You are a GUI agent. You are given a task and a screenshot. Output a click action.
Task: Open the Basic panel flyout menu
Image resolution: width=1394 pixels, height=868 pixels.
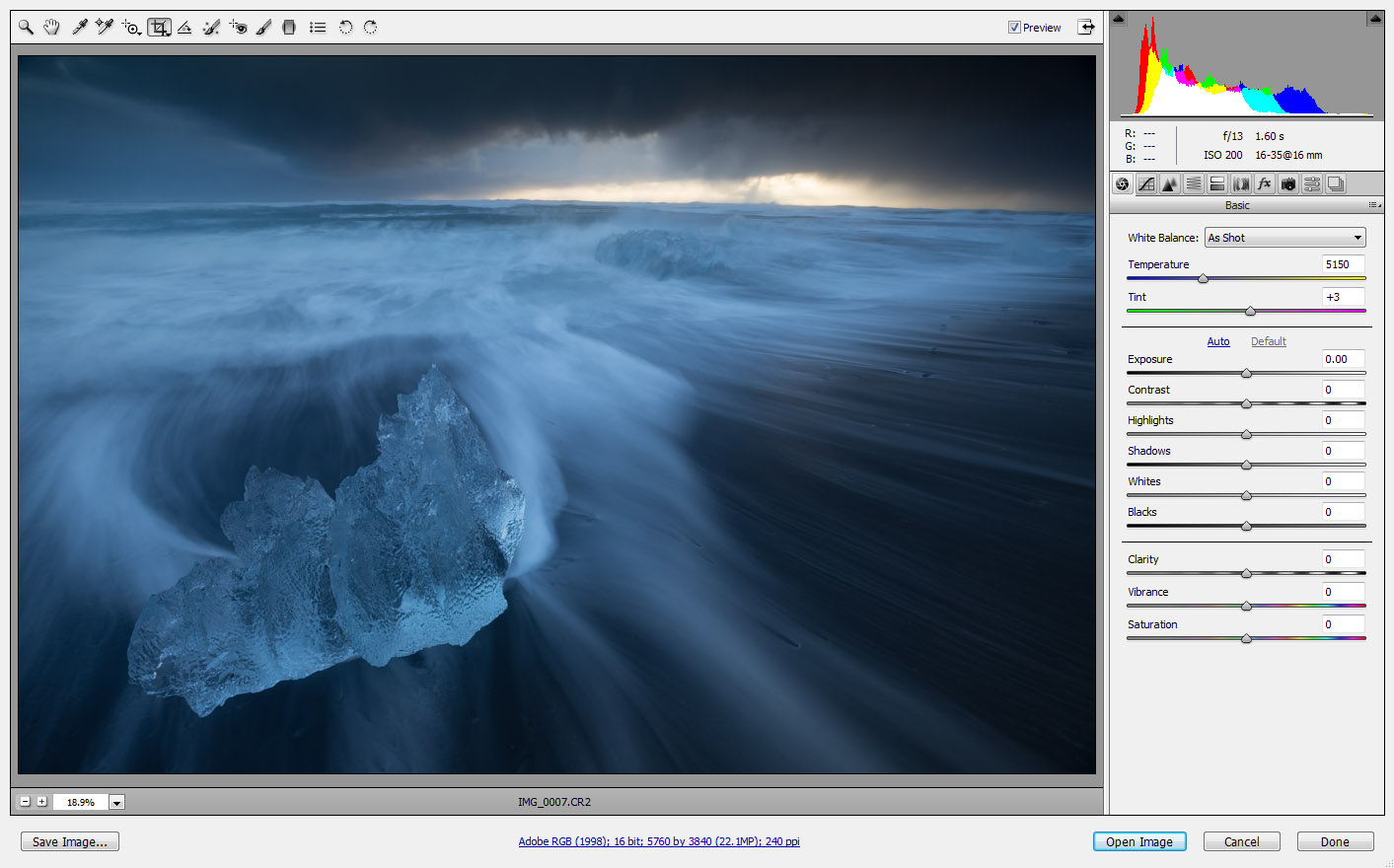coord(1373,205)
